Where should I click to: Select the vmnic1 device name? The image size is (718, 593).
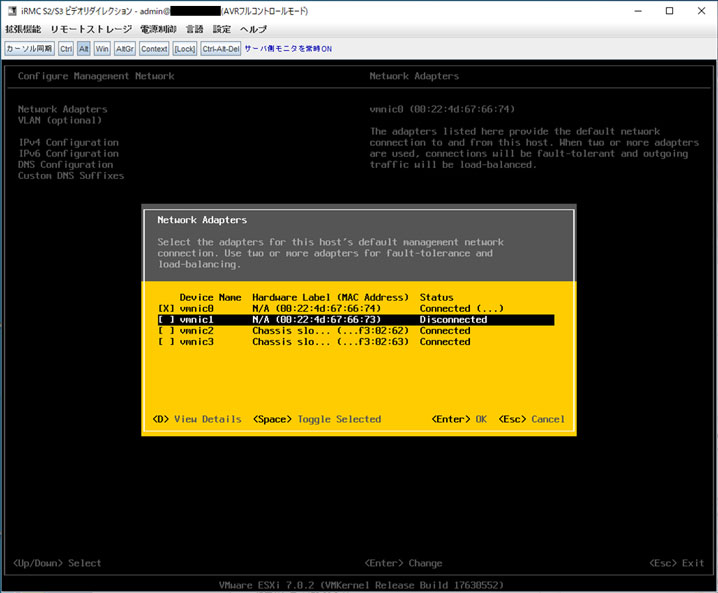(196, 320)
